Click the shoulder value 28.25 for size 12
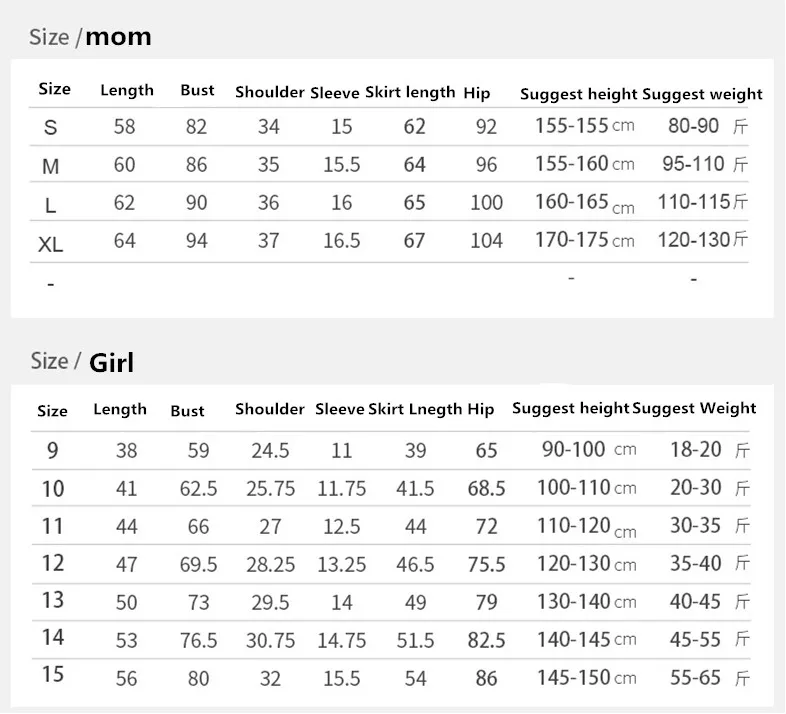This screenshot has height=714, width=786. [x=271, y=565]
